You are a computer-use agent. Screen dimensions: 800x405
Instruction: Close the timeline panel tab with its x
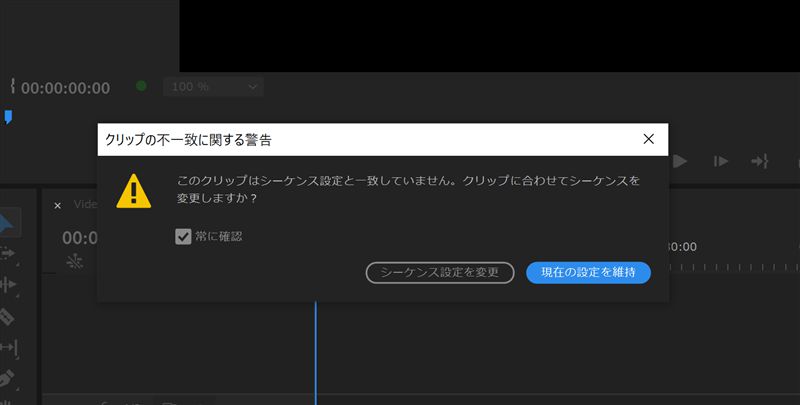pyautogui.click(x=57, y=205)
